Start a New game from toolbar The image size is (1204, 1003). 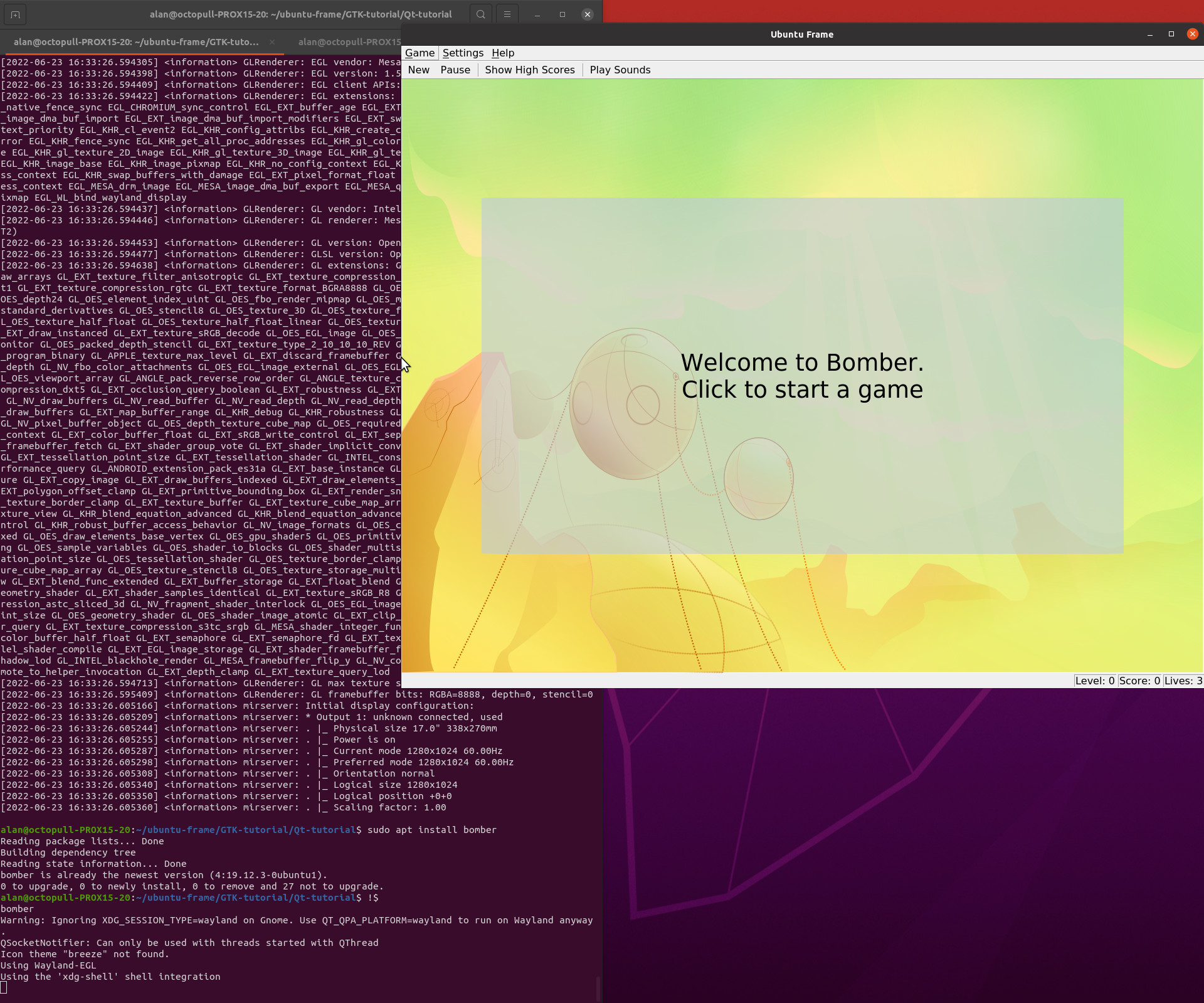pos(418,70)
